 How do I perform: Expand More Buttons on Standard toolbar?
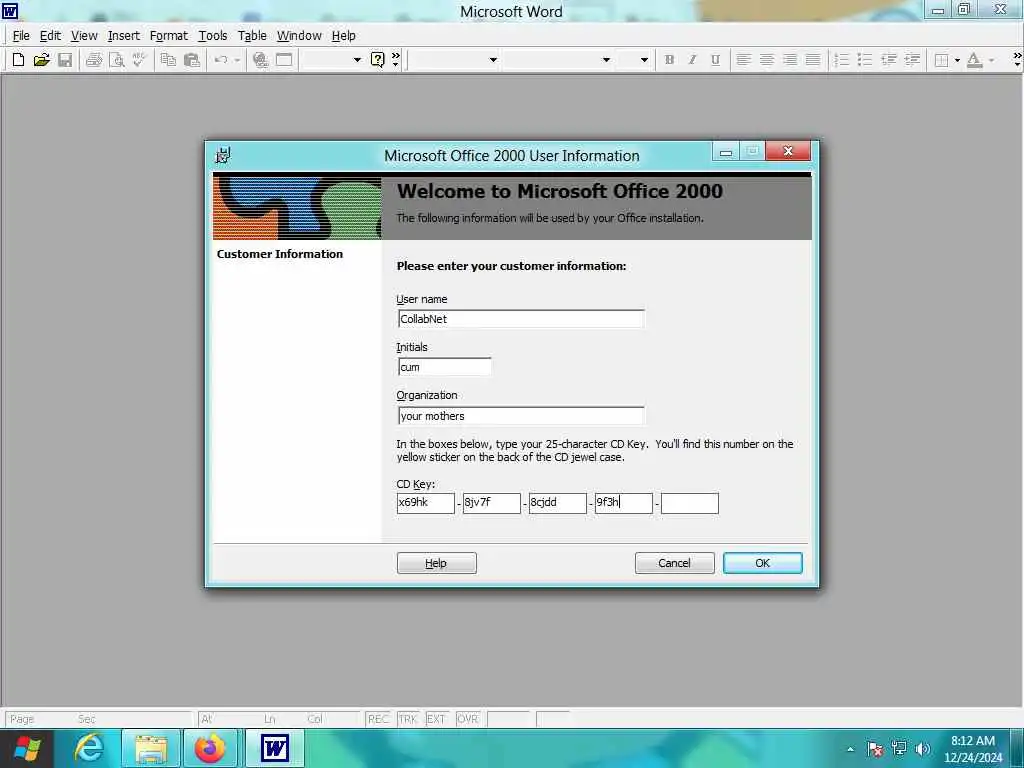(x=396, y=60)
